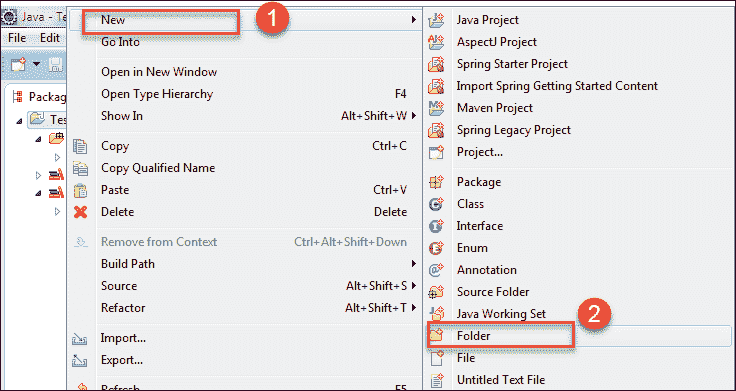This screenshot has width=736, height=391.
Task: Click the Package icon in New submenu
Action: [x=437, y=182]
